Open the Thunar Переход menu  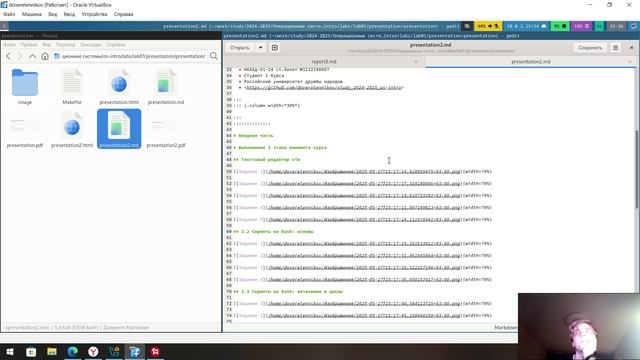pyautogui.click(x=65, y=44)
